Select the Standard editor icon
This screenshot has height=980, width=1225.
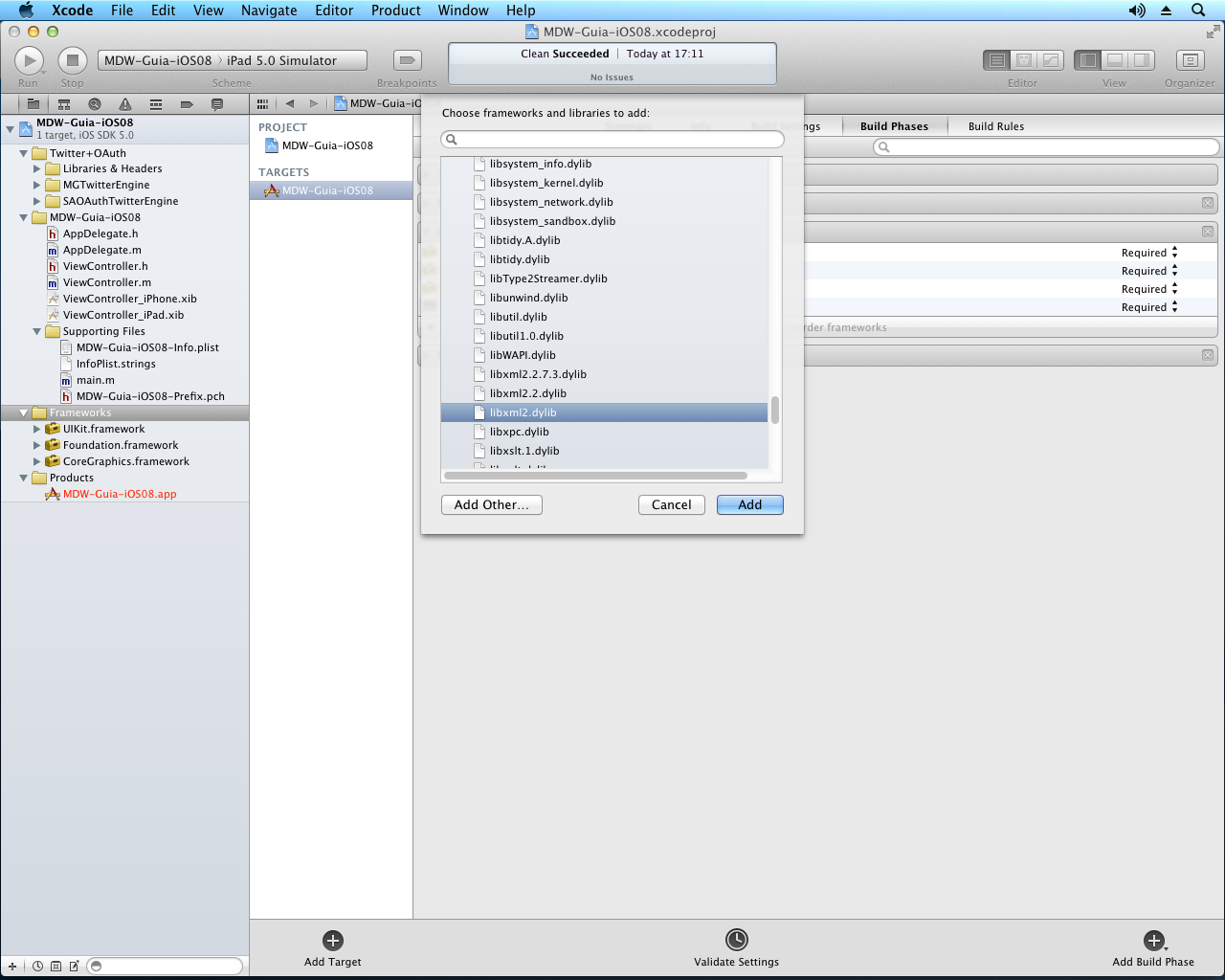[x=996, y=60]
